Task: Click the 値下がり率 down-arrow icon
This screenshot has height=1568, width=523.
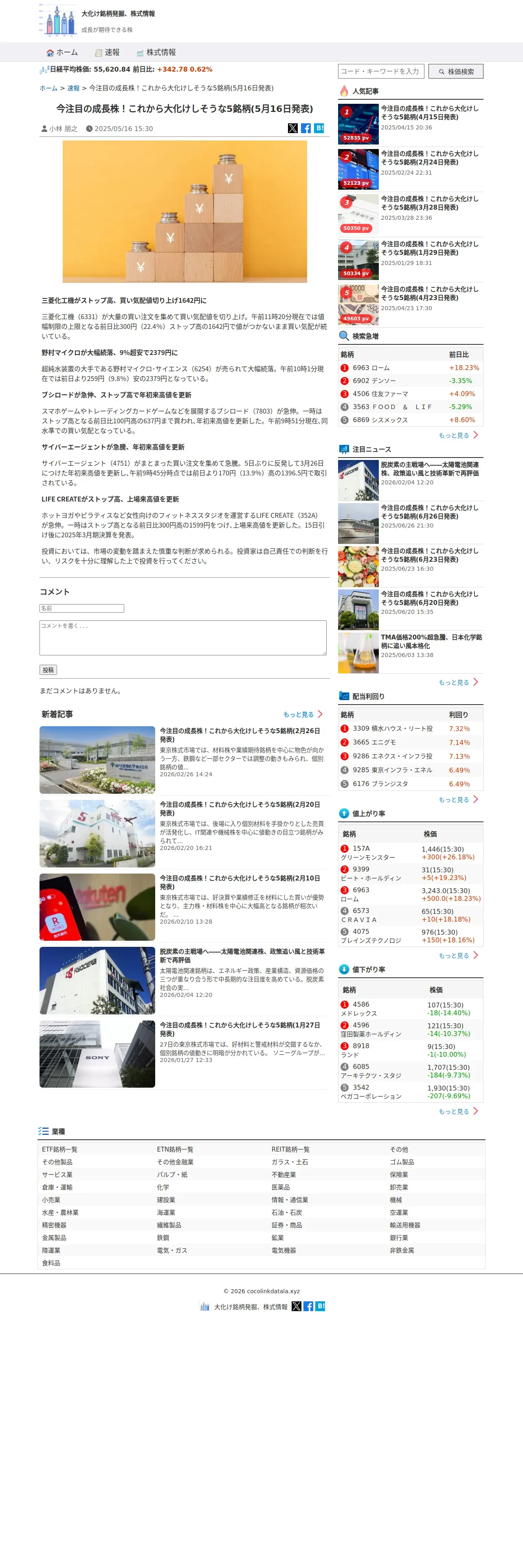Action: click(344, 969)
